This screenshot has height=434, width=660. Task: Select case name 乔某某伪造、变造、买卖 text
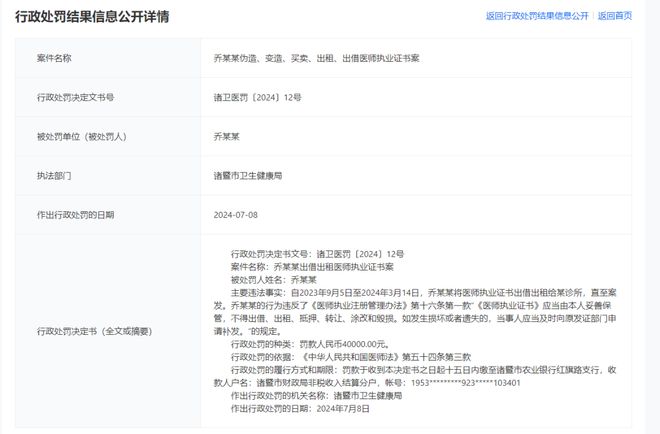(x=265, y=58)
